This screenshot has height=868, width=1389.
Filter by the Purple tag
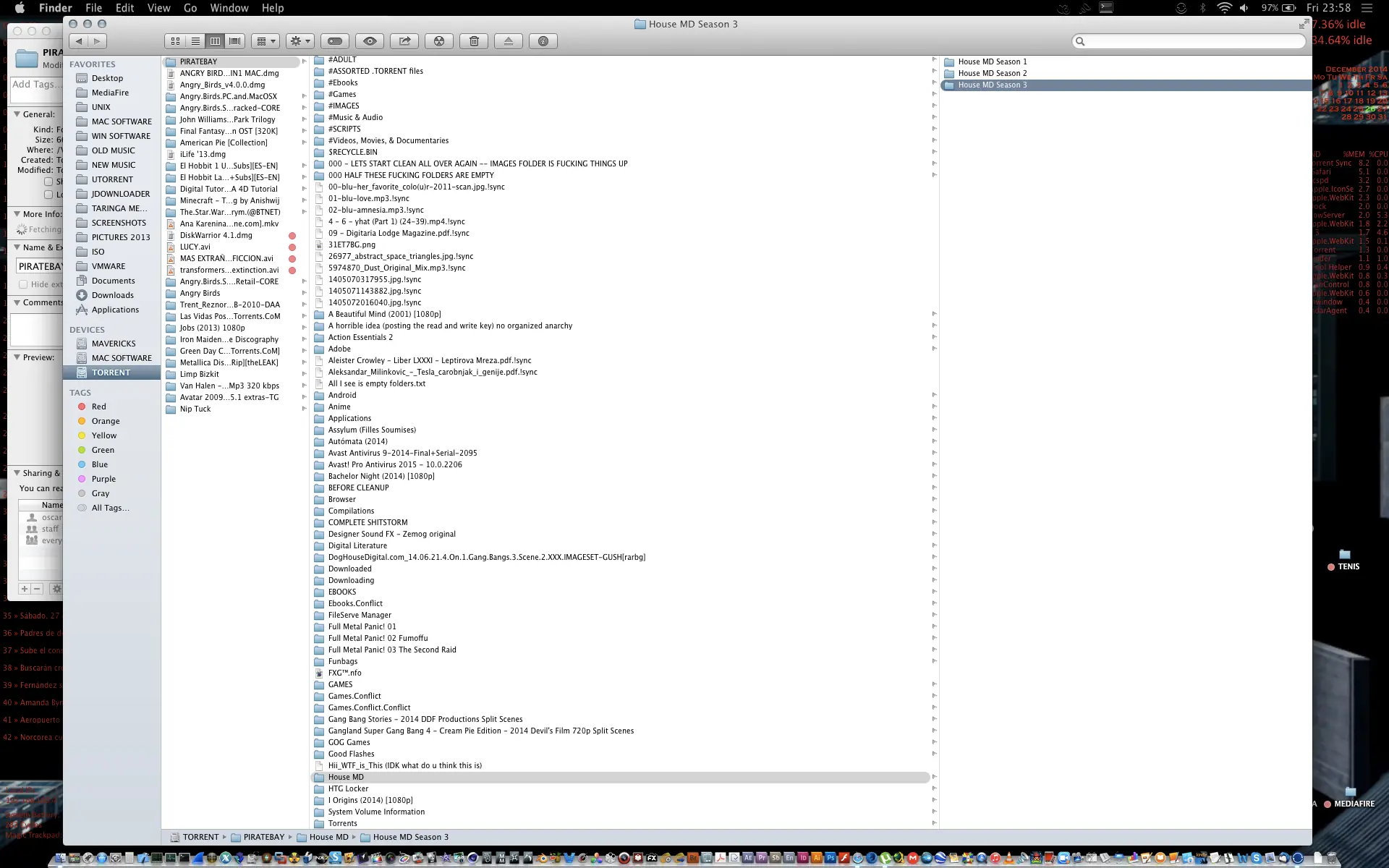coord(103,479)
